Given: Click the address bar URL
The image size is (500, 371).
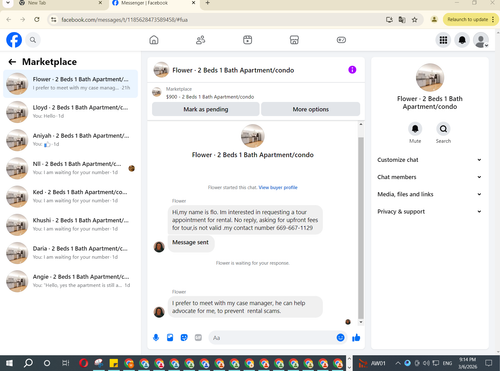Looking at the screenshot, I should point(124,20).
